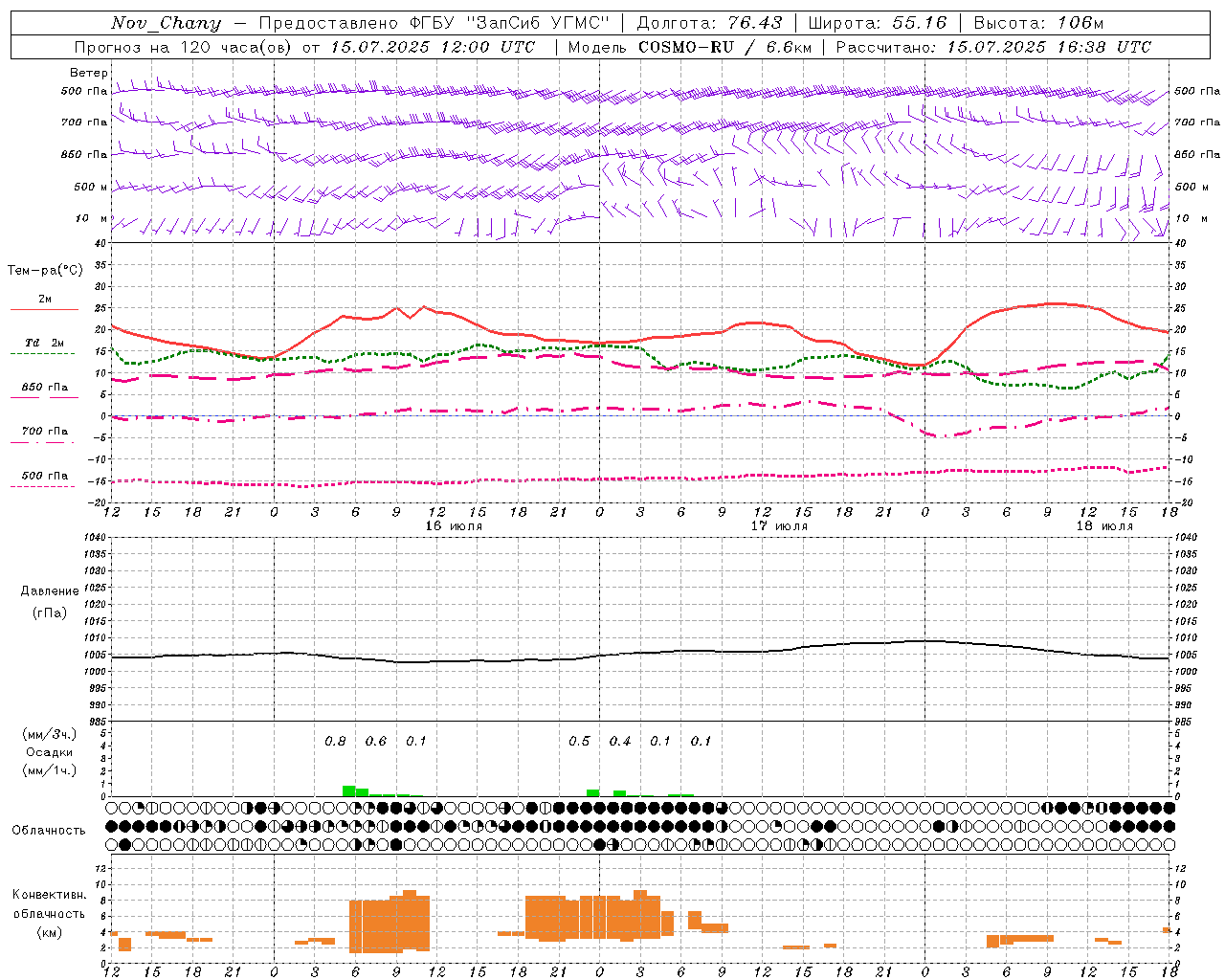Click the Td 2м dew point legend entry
The height and width of the screenshot is (980, 1225).
click(x=44, y=343)
